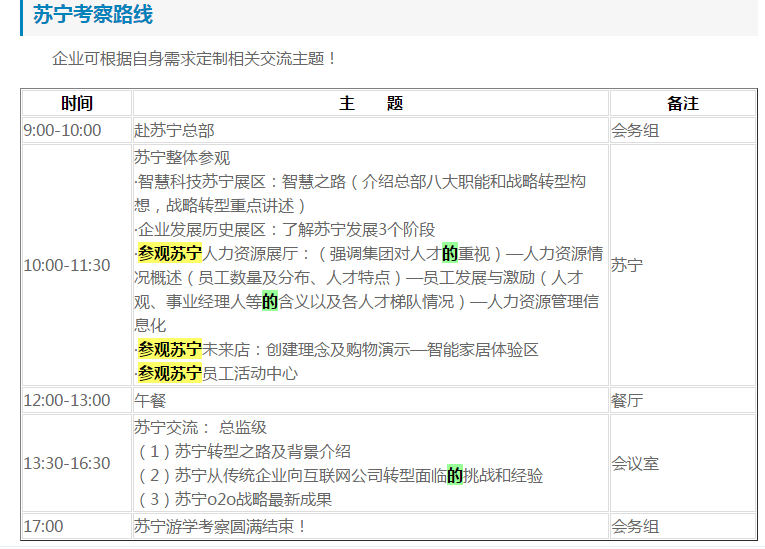
Task: Click the 赴苏宁总部 topic cell
Action: tap(371, 130)
